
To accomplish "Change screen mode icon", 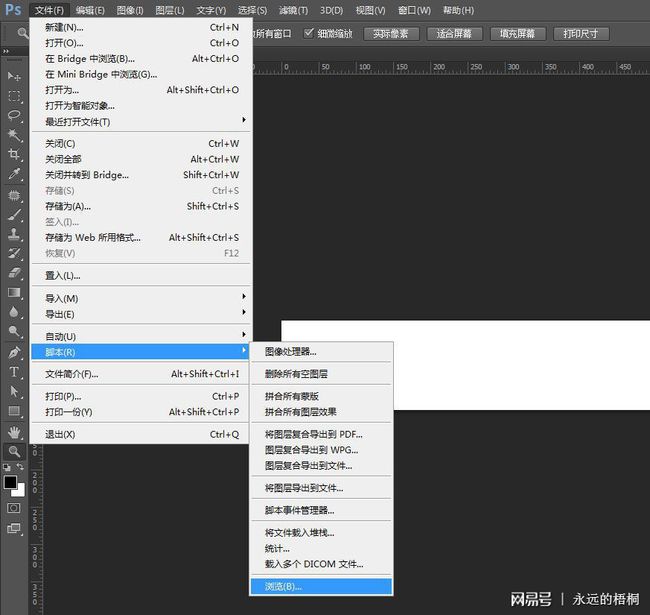I will point(14,528).
